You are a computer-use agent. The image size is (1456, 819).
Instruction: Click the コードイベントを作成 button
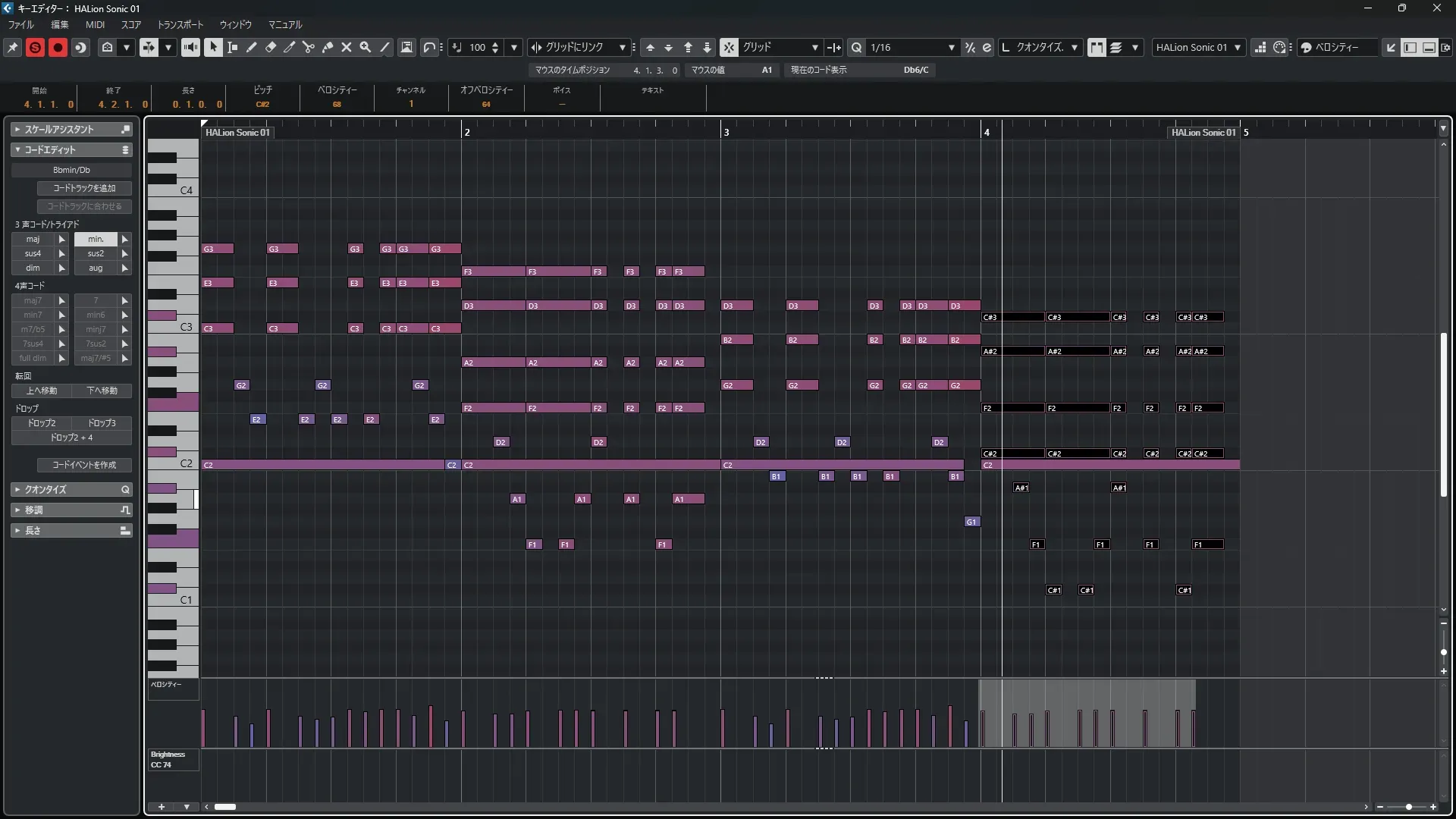84,465
